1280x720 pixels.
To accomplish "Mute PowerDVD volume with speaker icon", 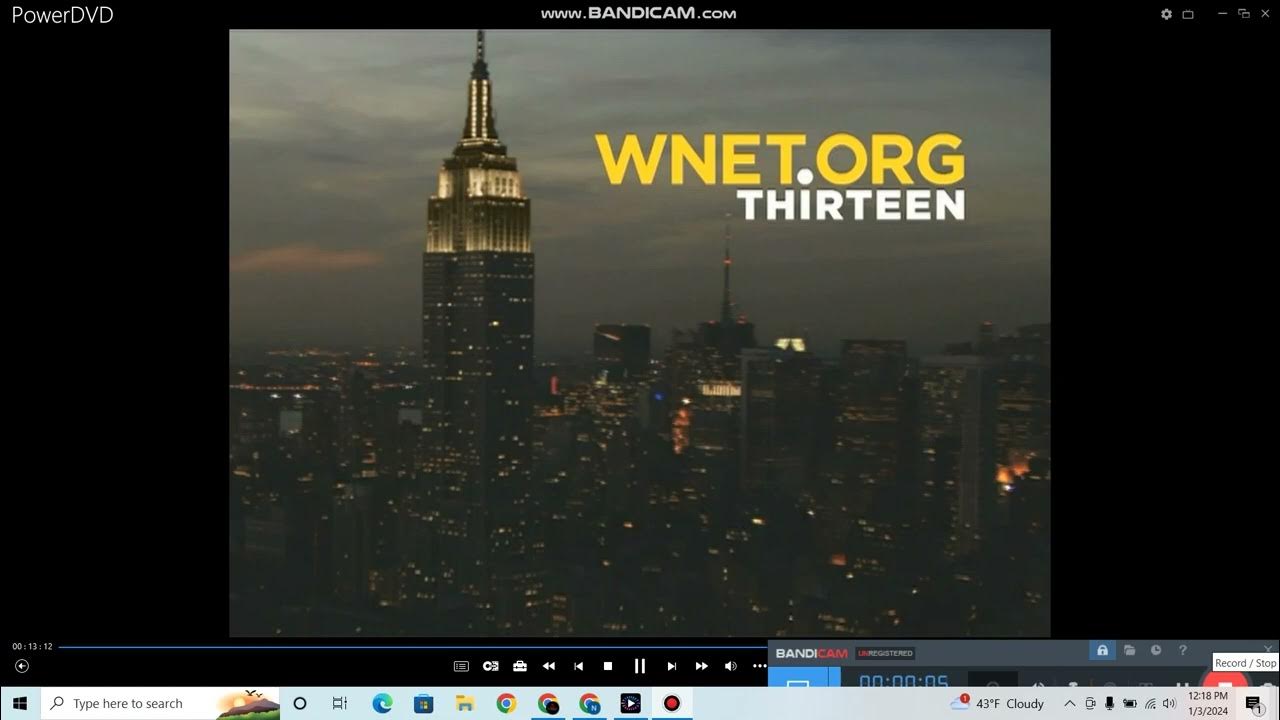I will click(x=731, y=666).
